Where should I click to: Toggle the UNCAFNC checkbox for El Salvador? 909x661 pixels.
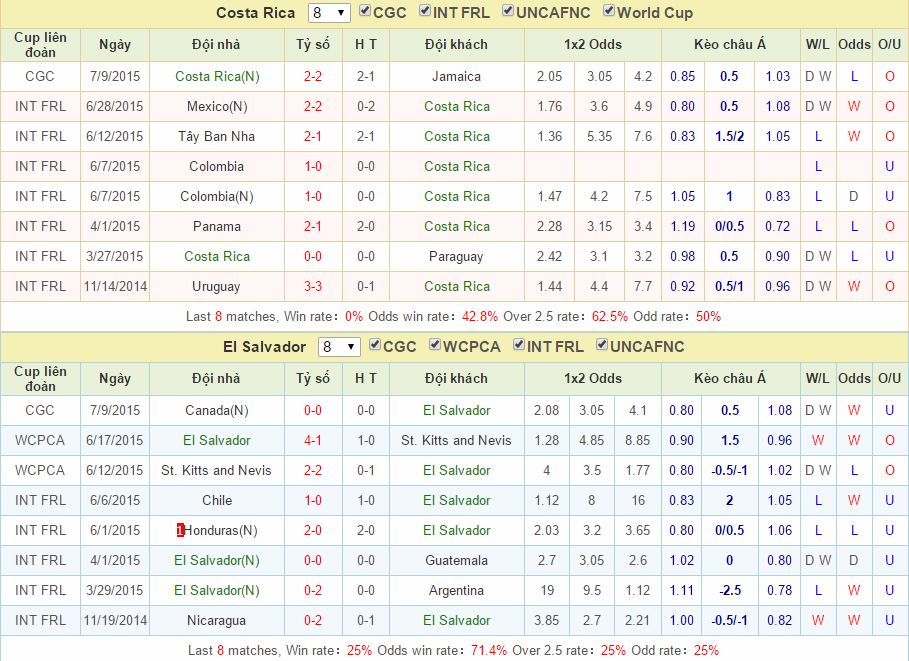[x=602, y=345]
